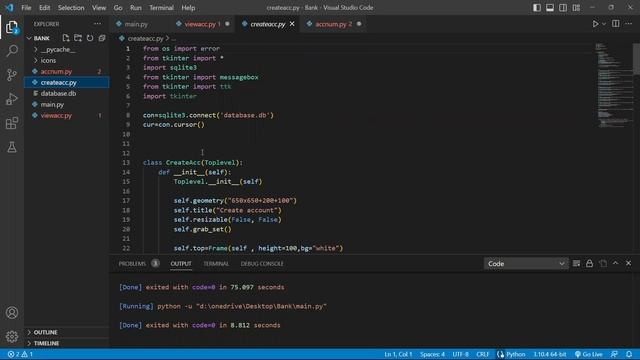Click the editor minimap preview
The width and height of the screenshot is (640, 360).
click(614, 86)
